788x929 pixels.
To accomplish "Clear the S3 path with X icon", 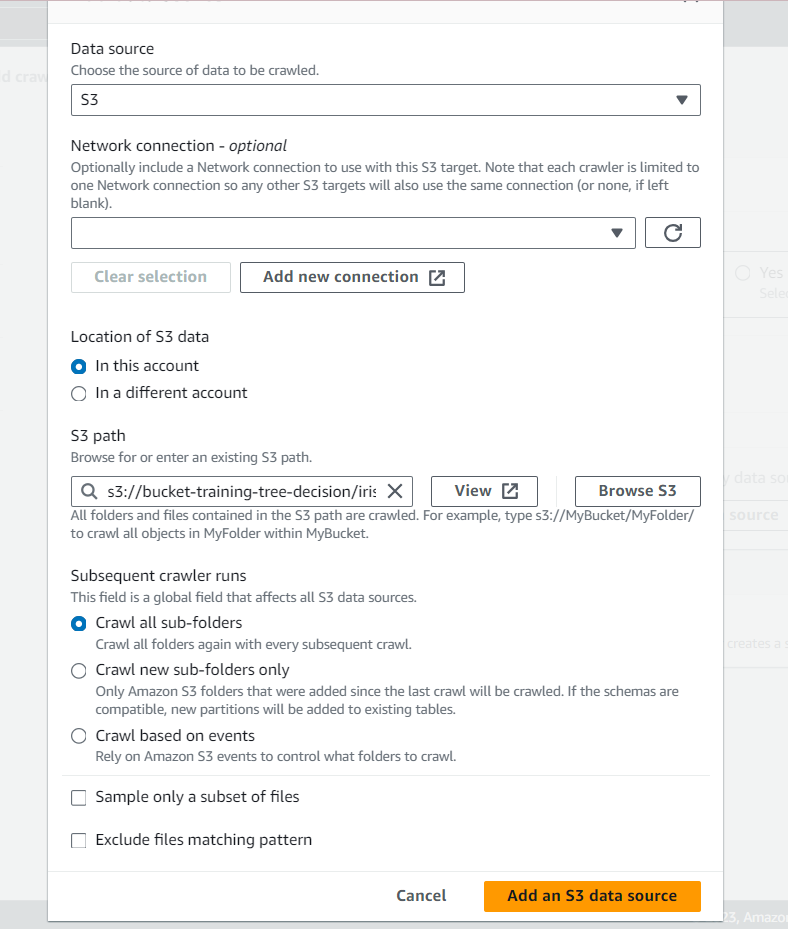I will pos(395,491).
